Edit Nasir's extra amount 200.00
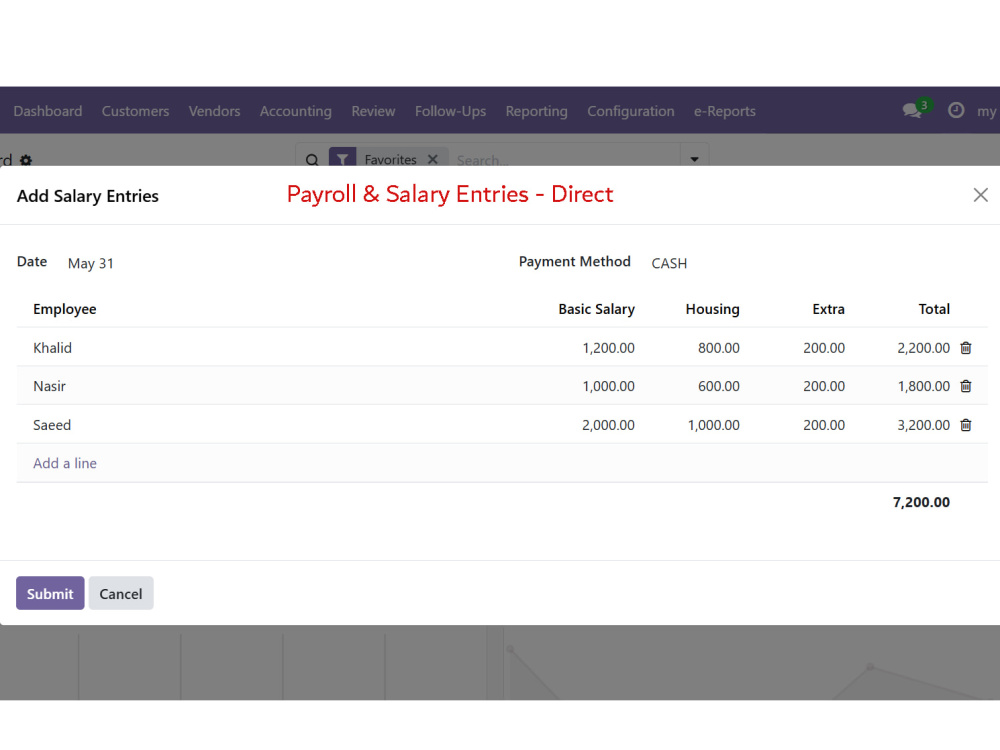The width and height of the screenshot is (1000, 750). [824, 386]
